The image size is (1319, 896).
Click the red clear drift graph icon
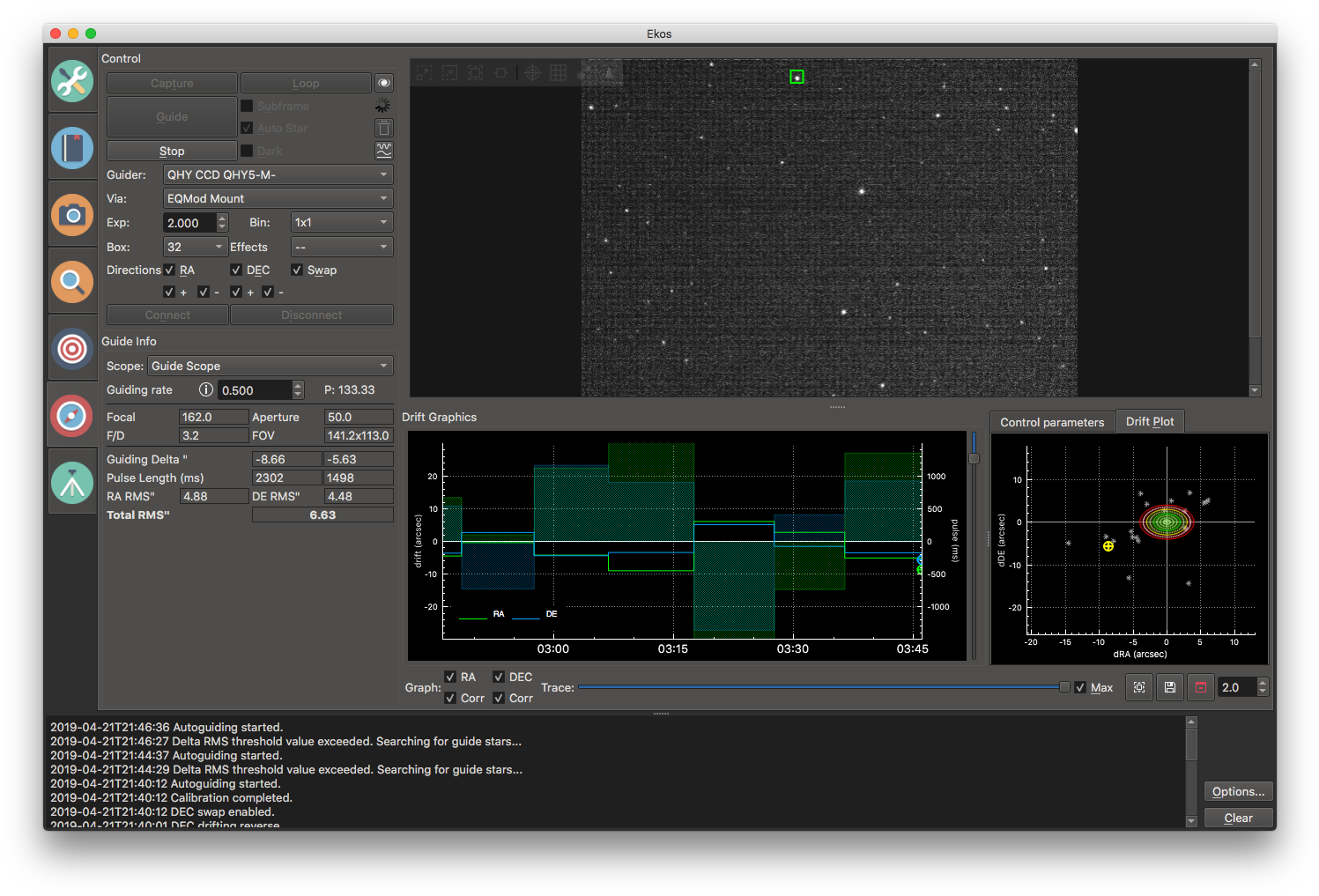tap(1200, 687)
